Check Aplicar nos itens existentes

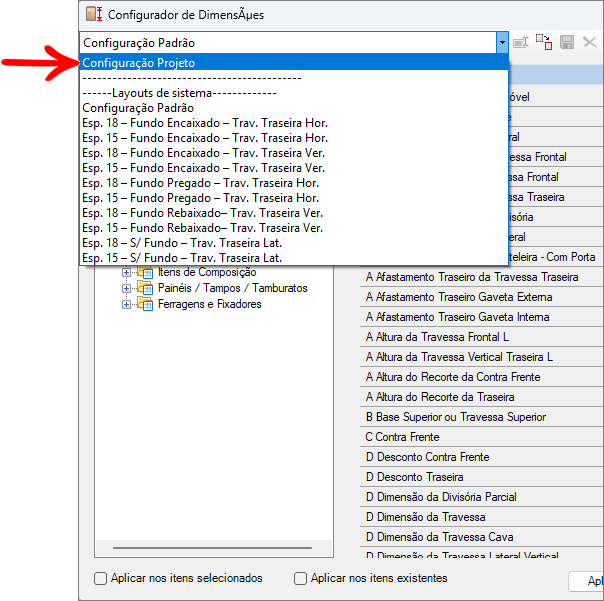click(300, 578)
